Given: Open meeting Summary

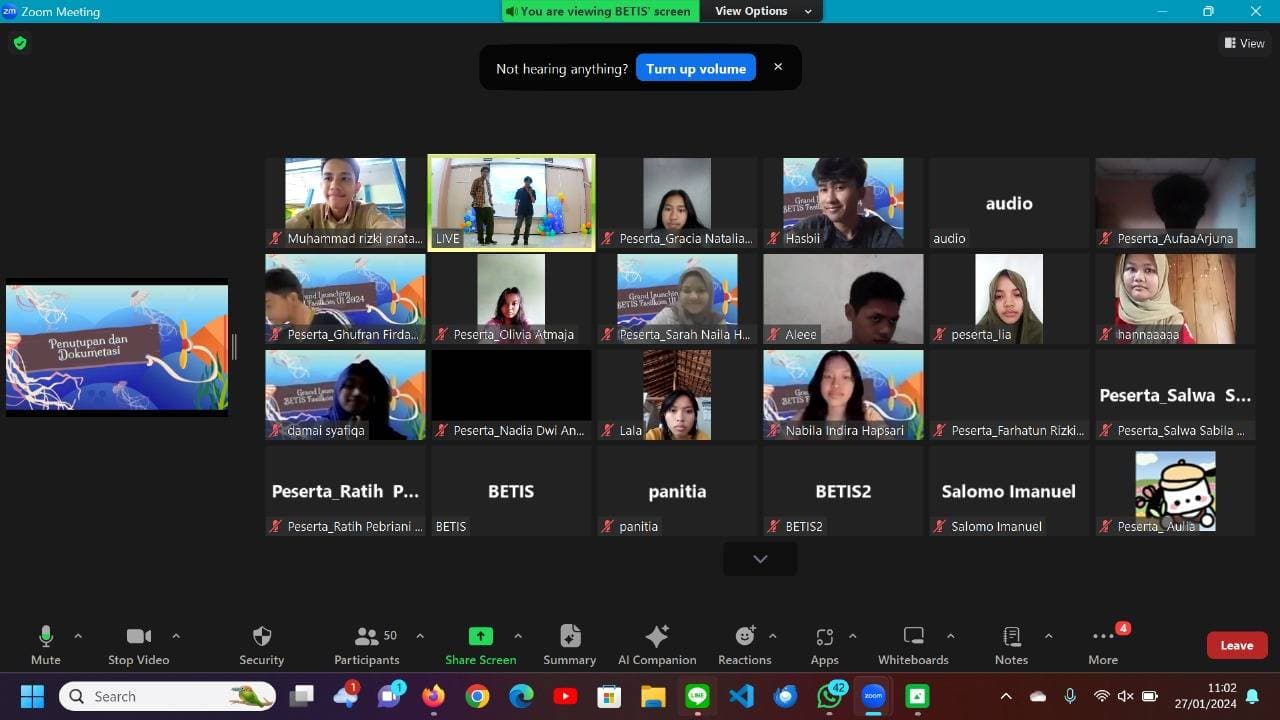Looking at the screenshot, I should pyautogui.click(x=570, y=645).
